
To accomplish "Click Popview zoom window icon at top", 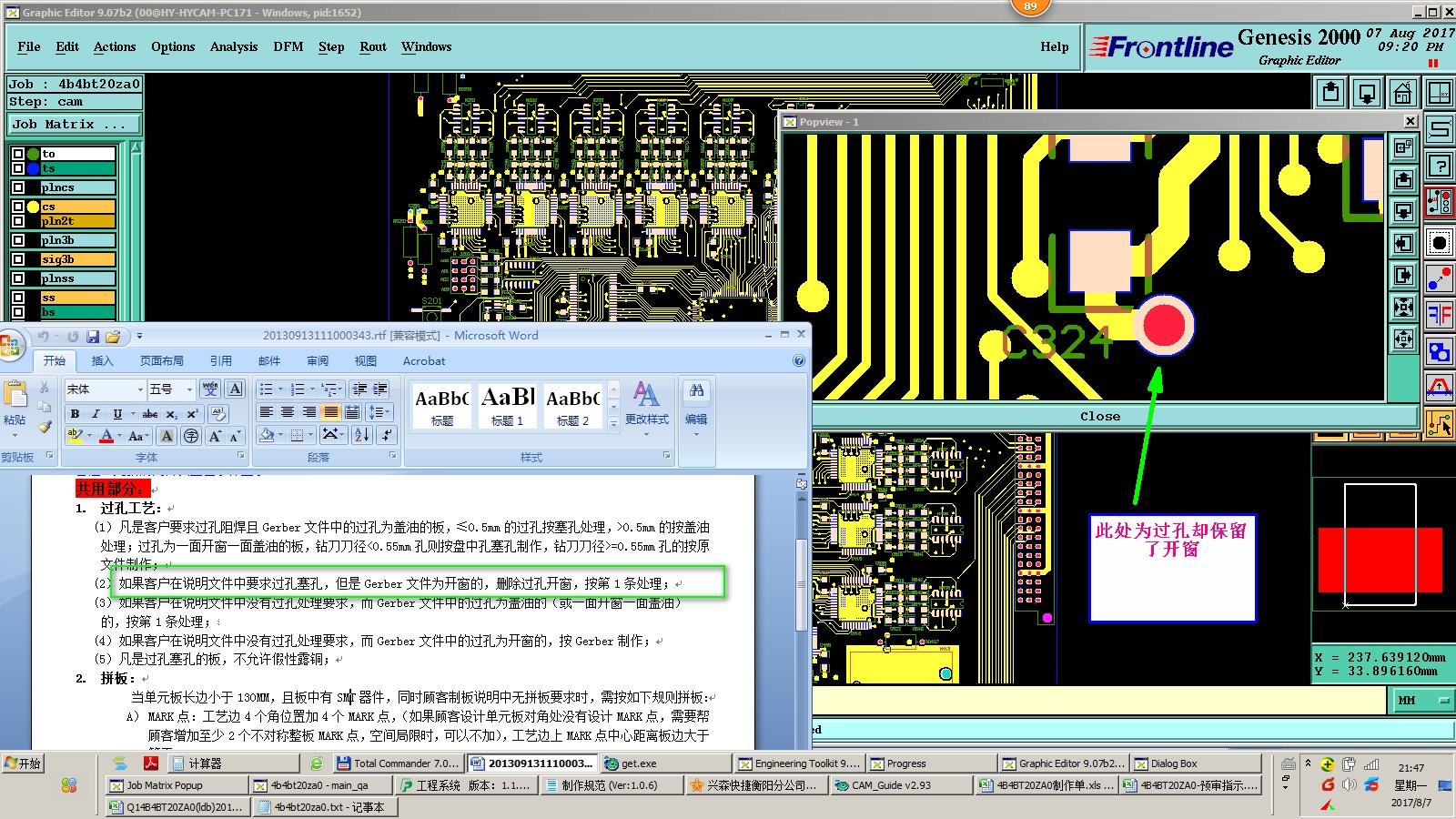I will point(1403,147).
